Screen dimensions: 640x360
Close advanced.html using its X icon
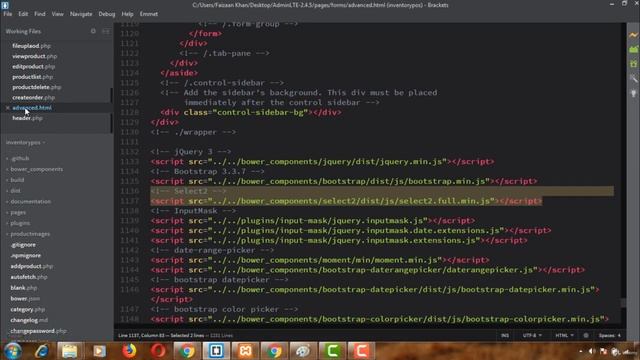click(7, 108)
